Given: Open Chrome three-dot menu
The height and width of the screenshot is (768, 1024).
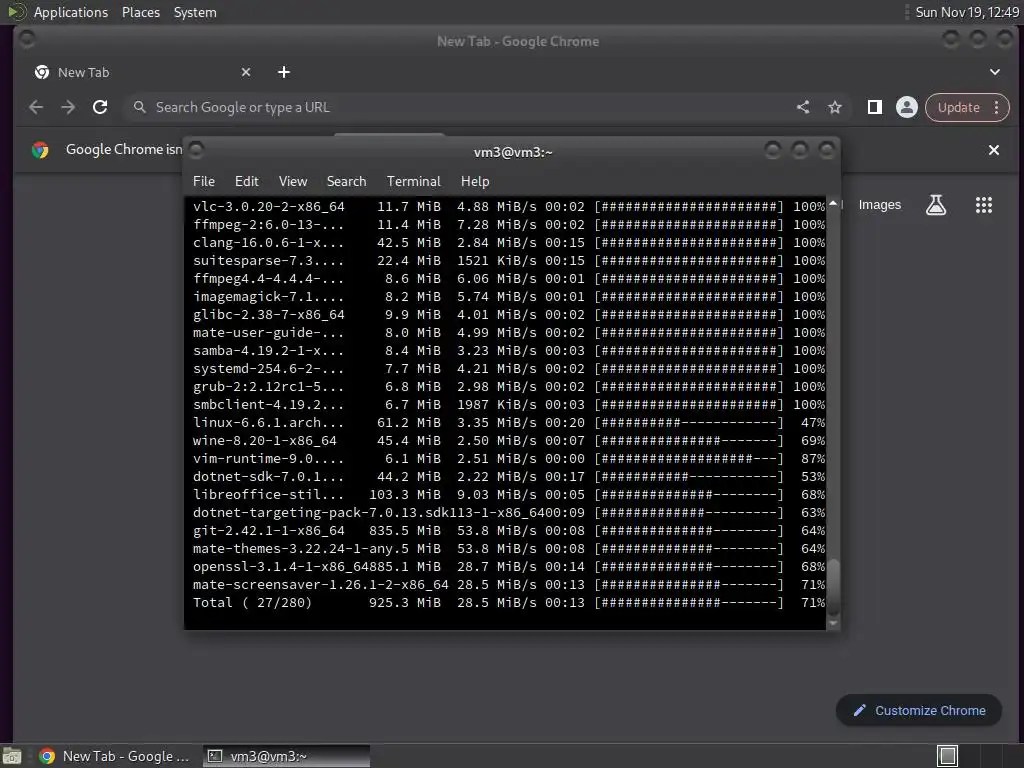Looking at the screenshot, I should (x=997, y=107).
